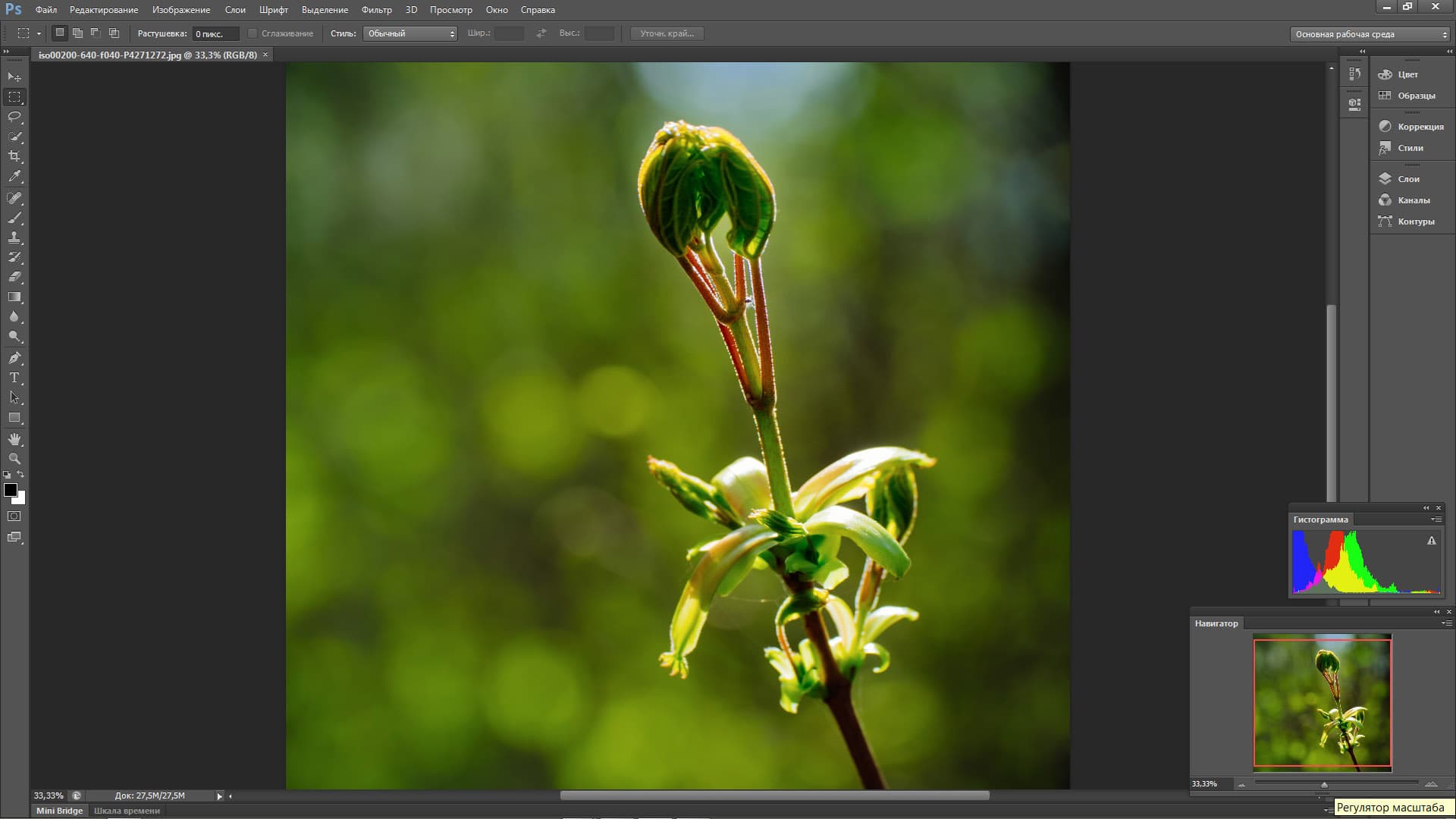1456x819 pixels.
Task: Pick the Horizontal Type tool
Action: click(x=14, y=378)
